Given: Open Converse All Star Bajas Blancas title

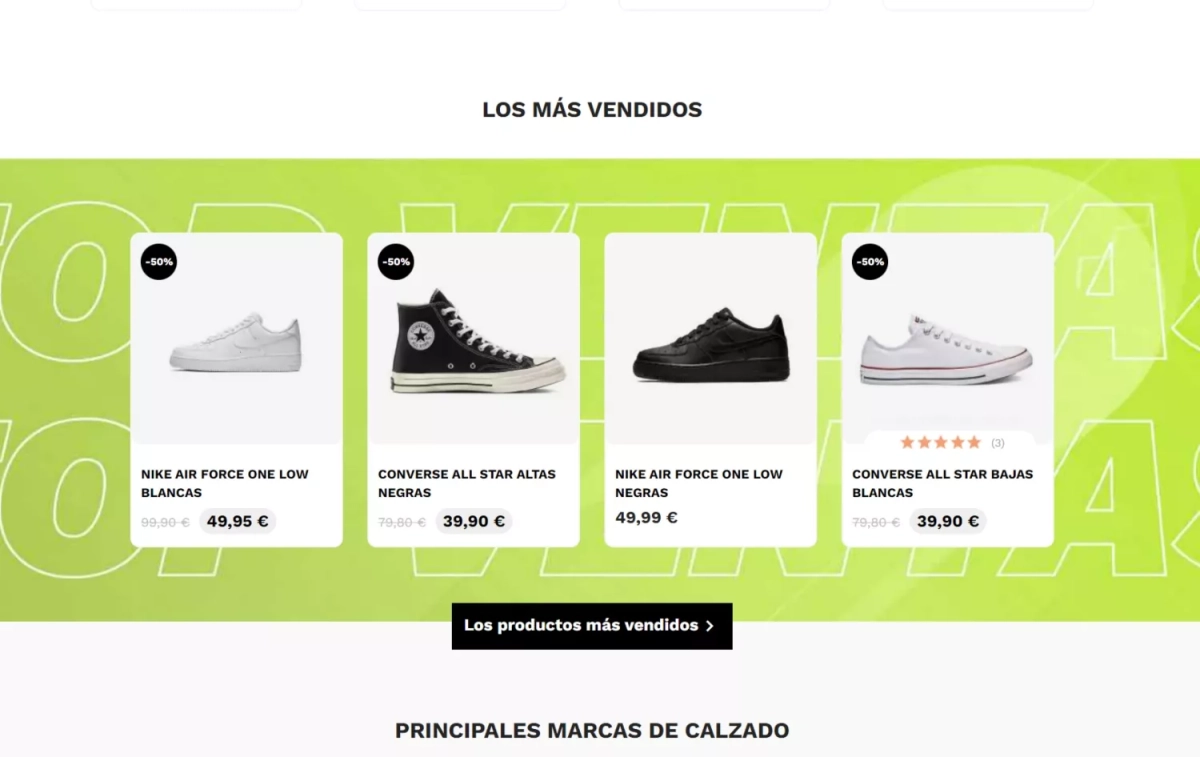Looking at the screenshot, I should point(943,483).
